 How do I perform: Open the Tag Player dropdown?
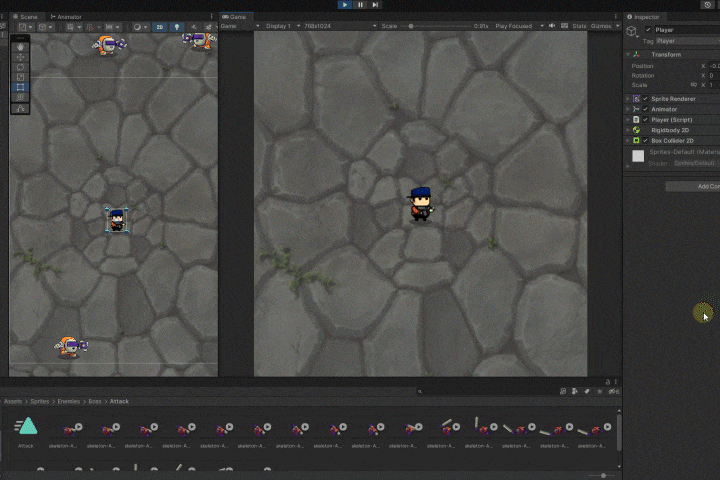[687, 41]
